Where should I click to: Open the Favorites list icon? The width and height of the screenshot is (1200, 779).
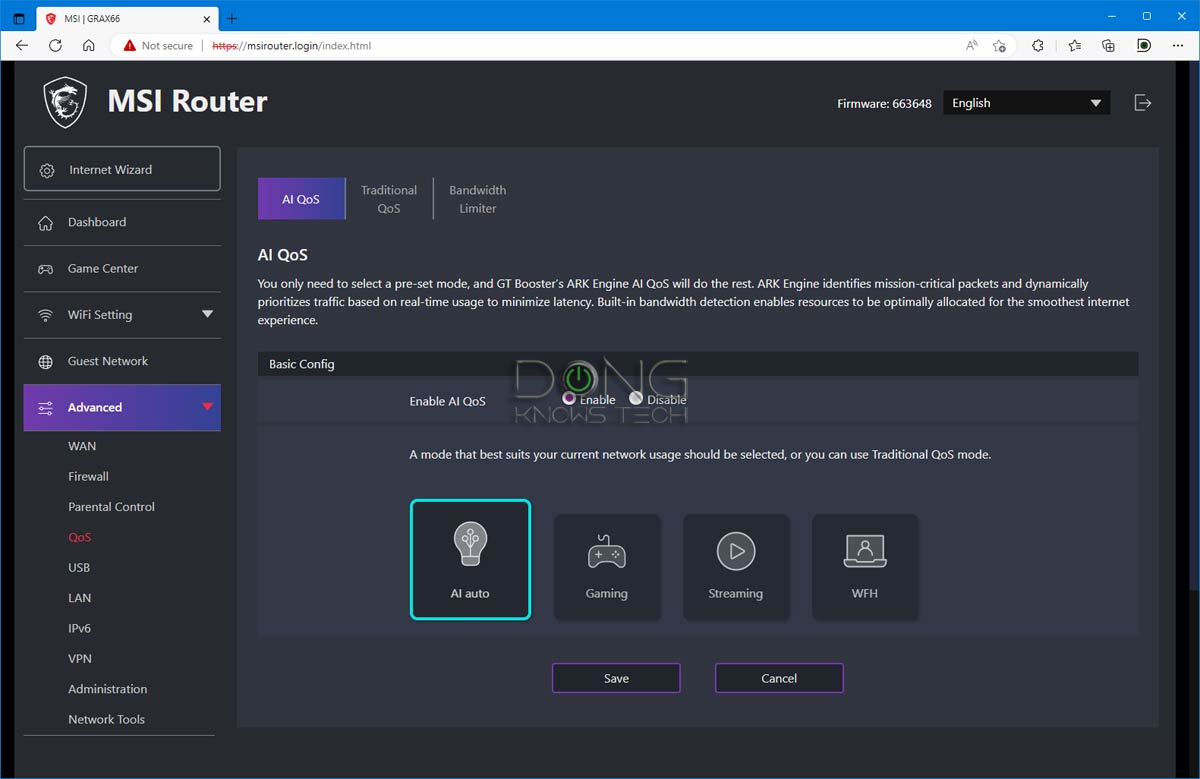(x=1074, y=45)
